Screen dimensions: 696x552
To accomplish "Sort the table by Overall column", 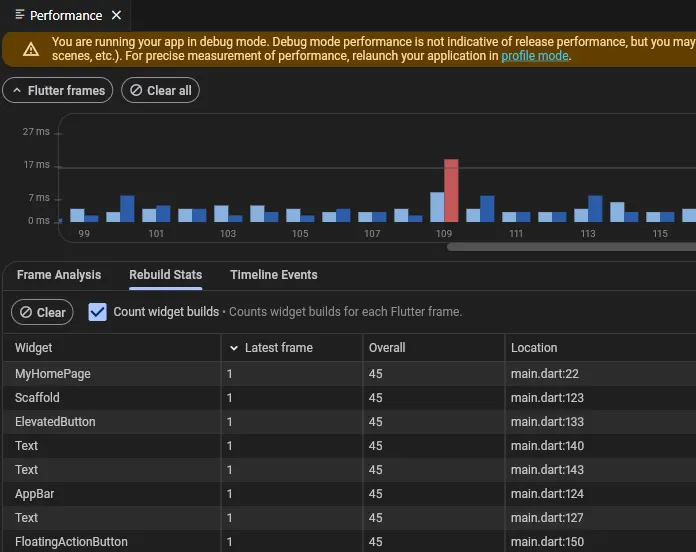I will (x=387, y=348).
